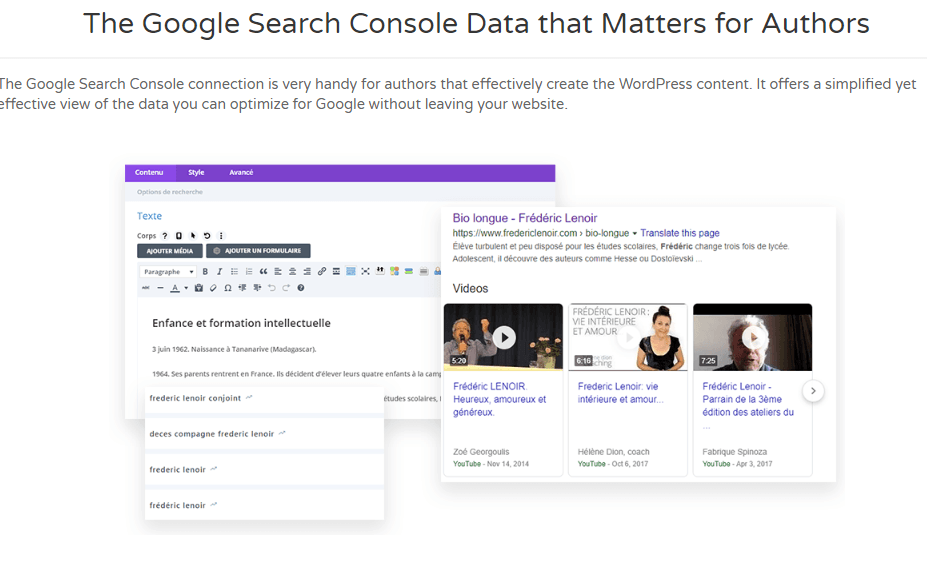927x561 pixels.
Task: Click the next arrow in the Videos carousel
Action: pos(813,391)
